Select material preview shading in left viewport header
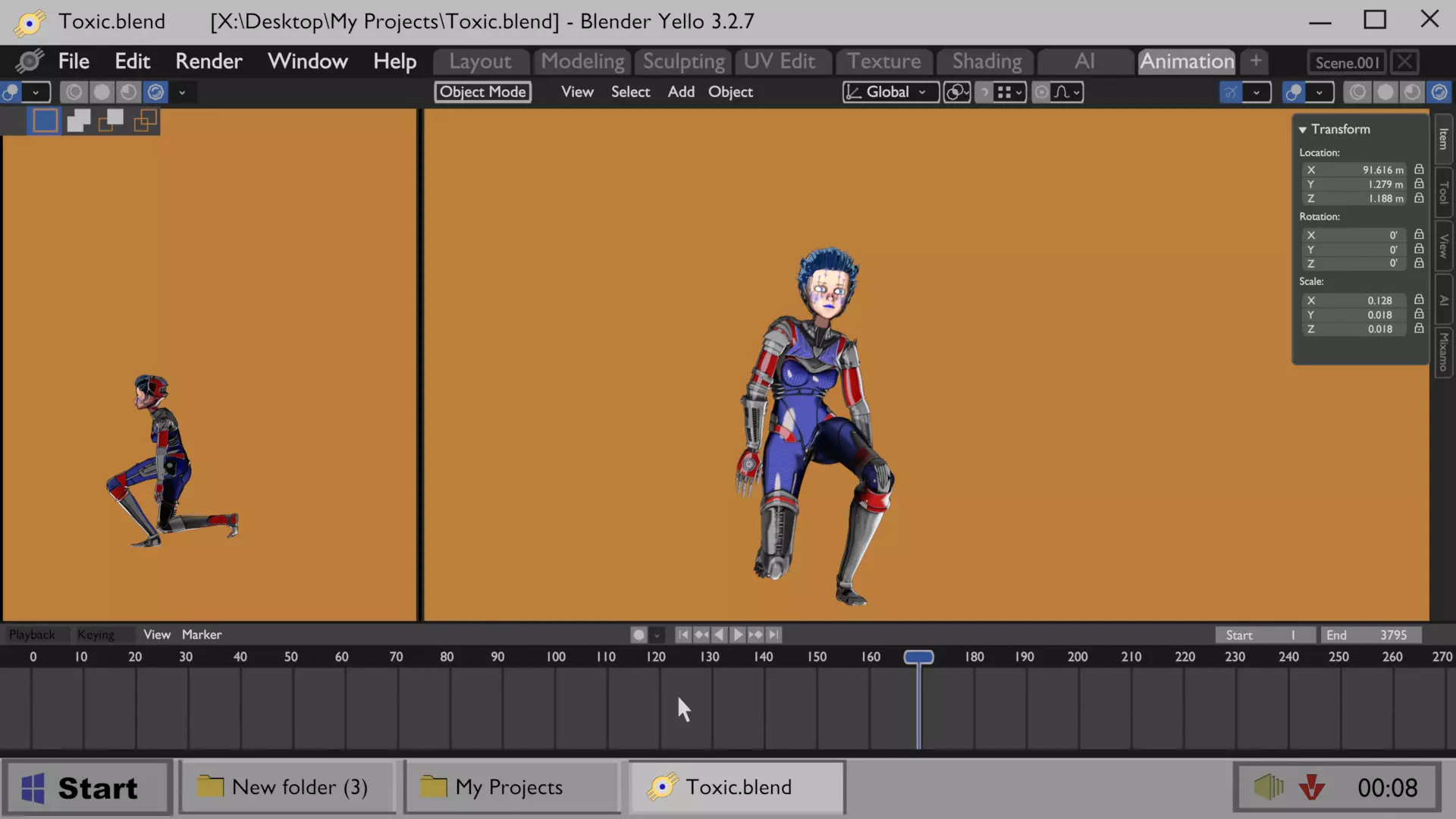The height and width of the screenshot is (819, 1456). pos(128,93)
